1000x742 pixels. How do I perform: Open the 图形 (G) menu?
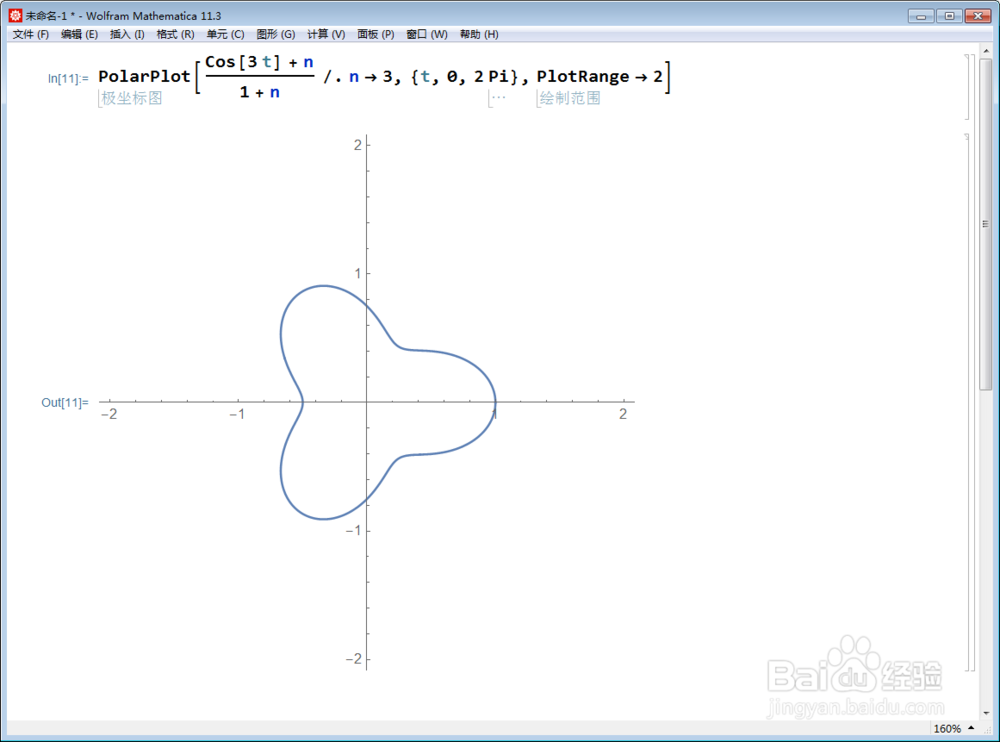click(x=276, y=34)
